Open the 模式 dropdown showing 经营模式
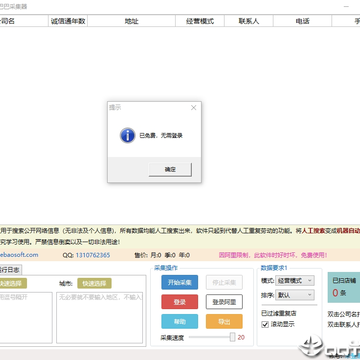Image resolution: width=360 pixels, height=360 pixels. tap(295, 281)
